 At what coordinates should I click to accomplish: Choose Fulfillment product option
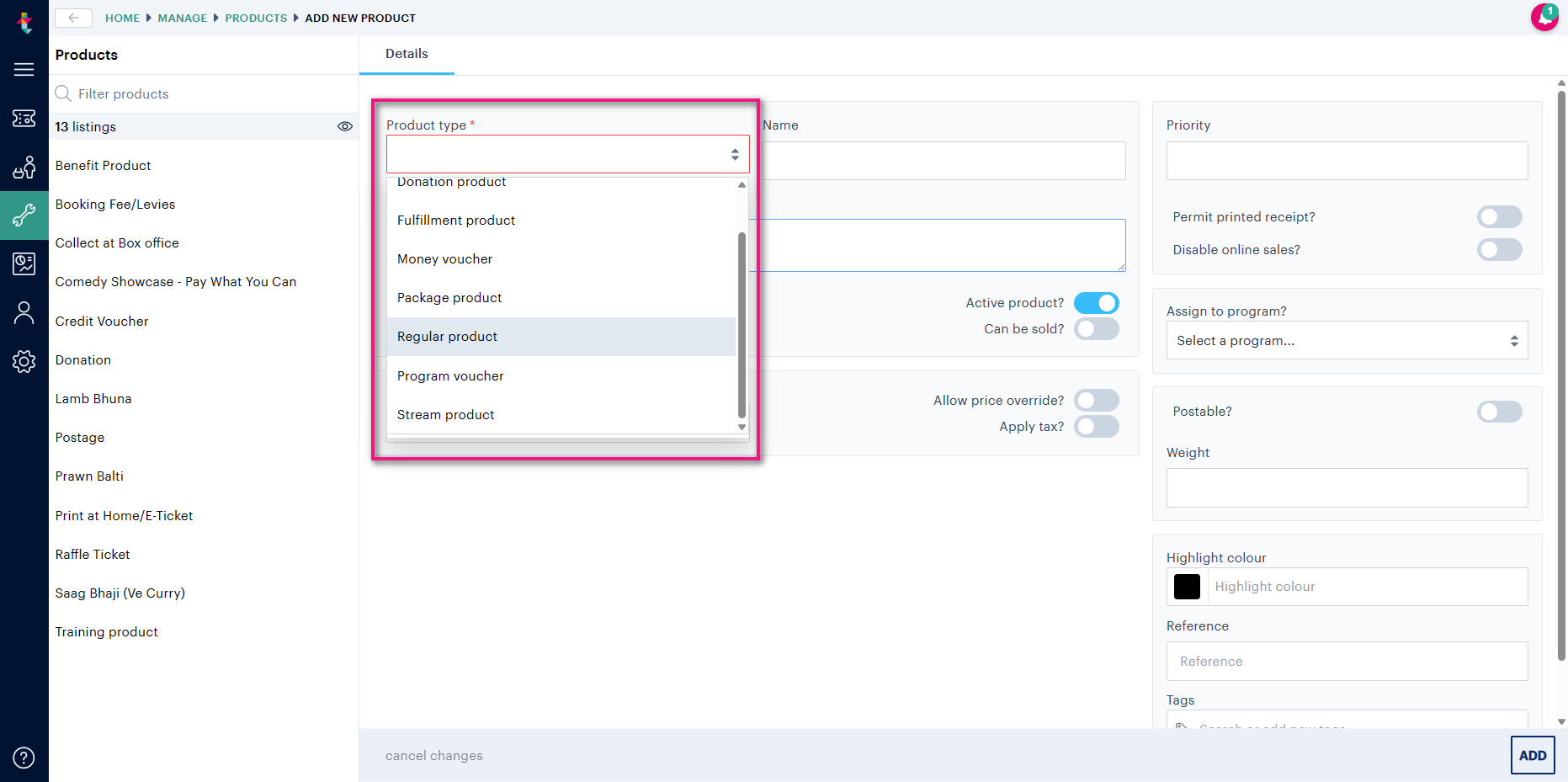[561, 221]
